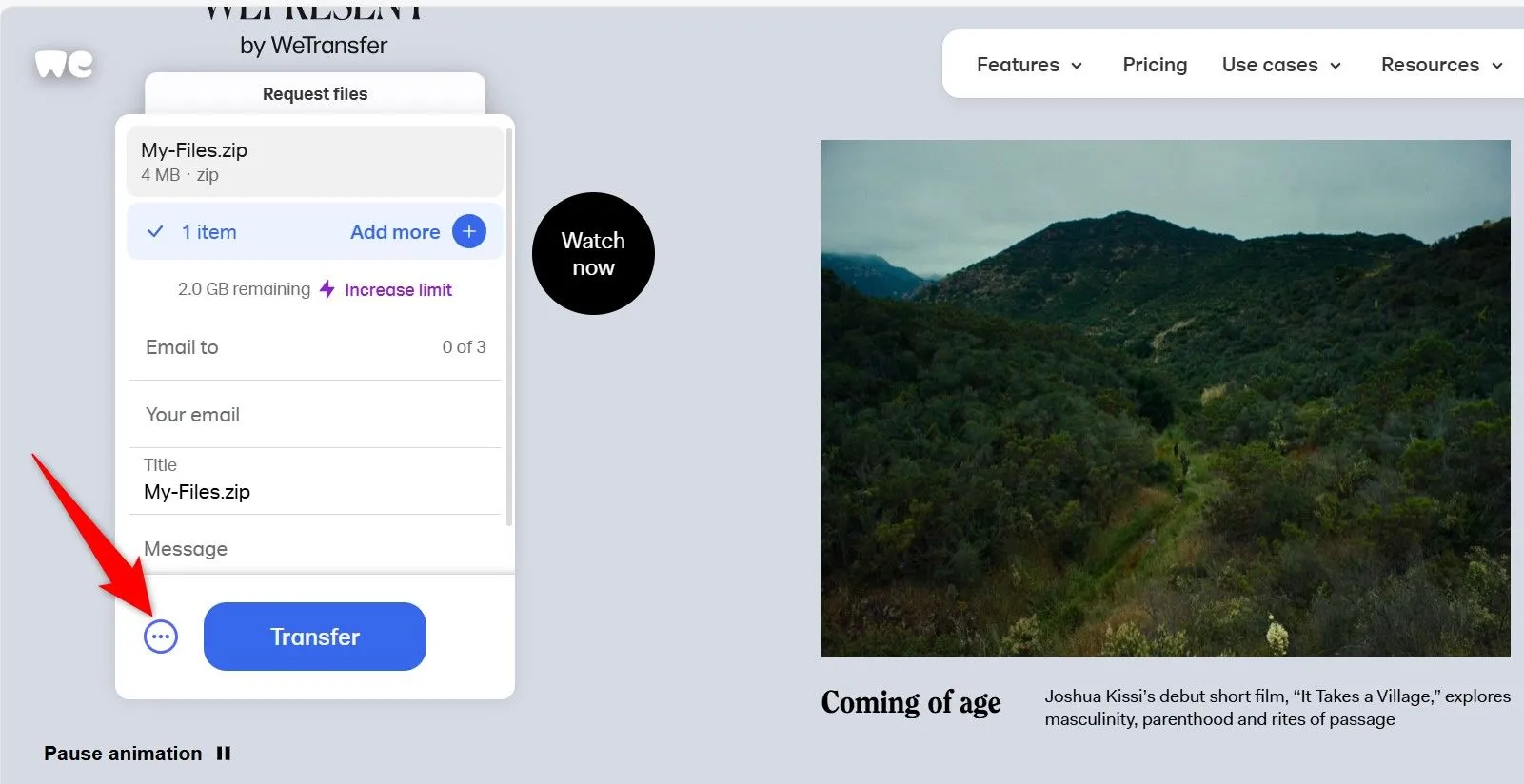This screenshot has width=1524, height=784.
Task: Click the pause bars animation icon
Action: 224,754
